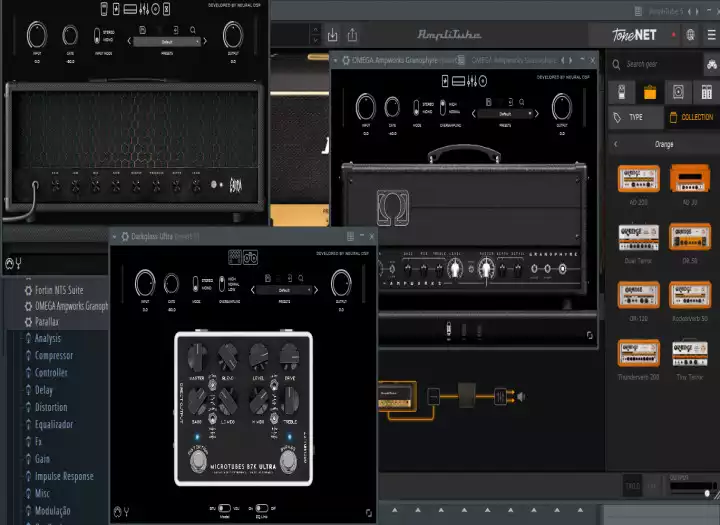Click the binoculars browse icon
The image size is (720, 525).
point(712,65)
